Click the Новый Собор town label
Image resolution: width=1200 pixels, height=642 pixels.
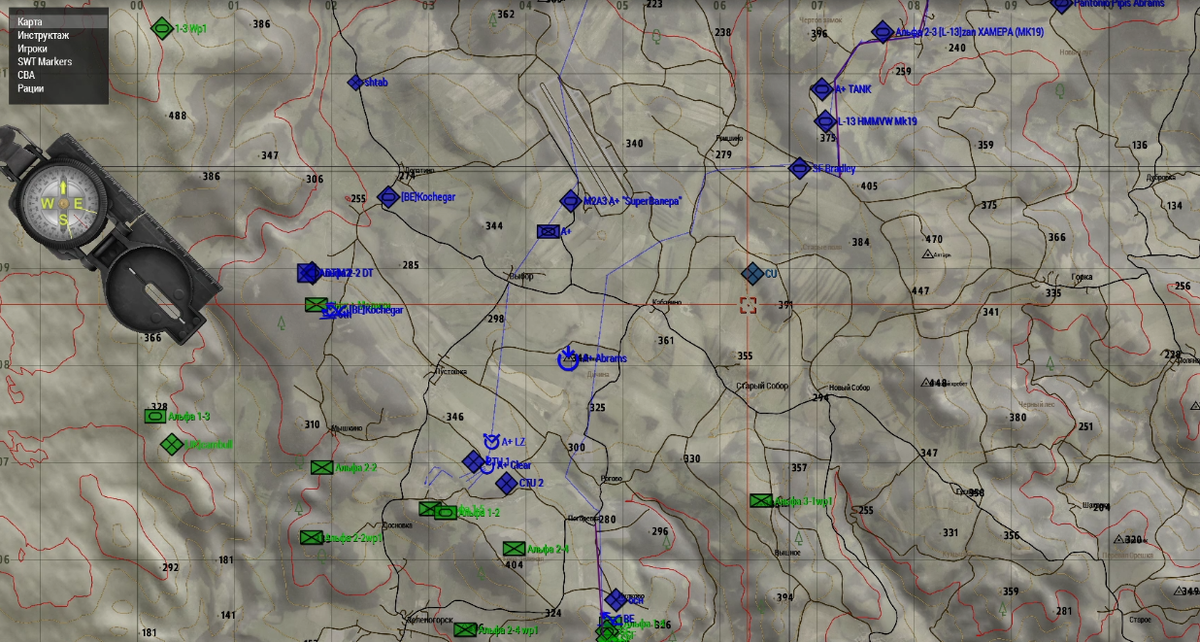click(x=849, y=388)
